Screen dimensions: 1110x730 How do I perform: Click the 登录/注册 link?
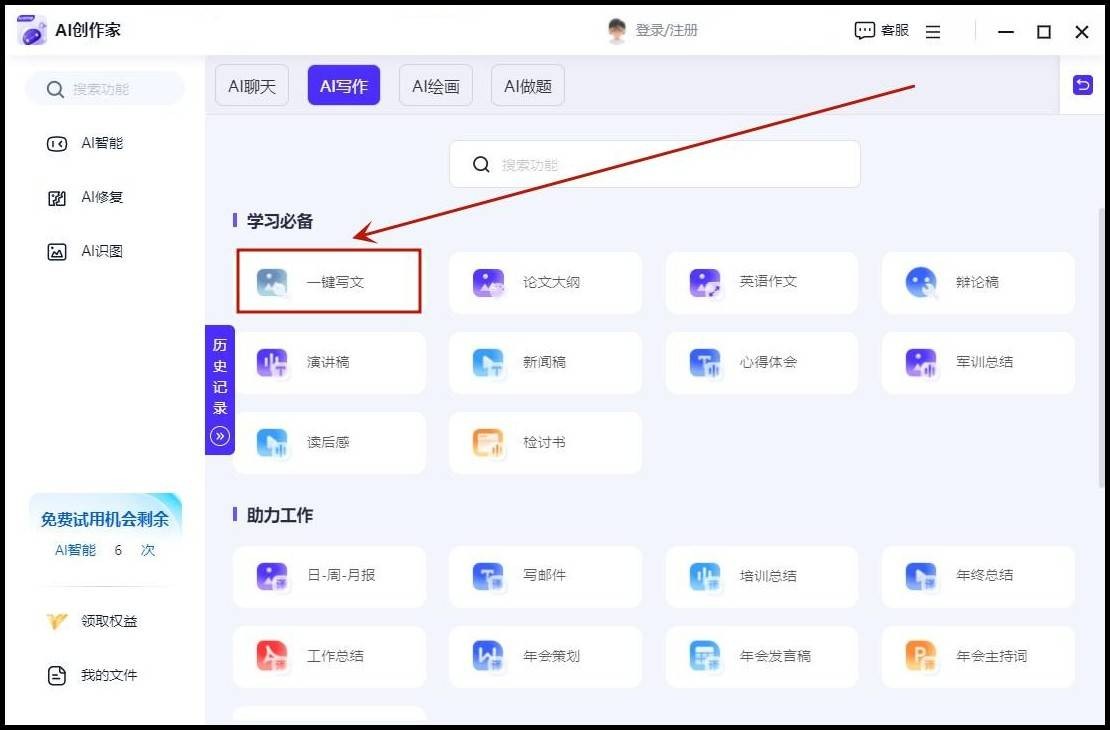pos(667,30)
